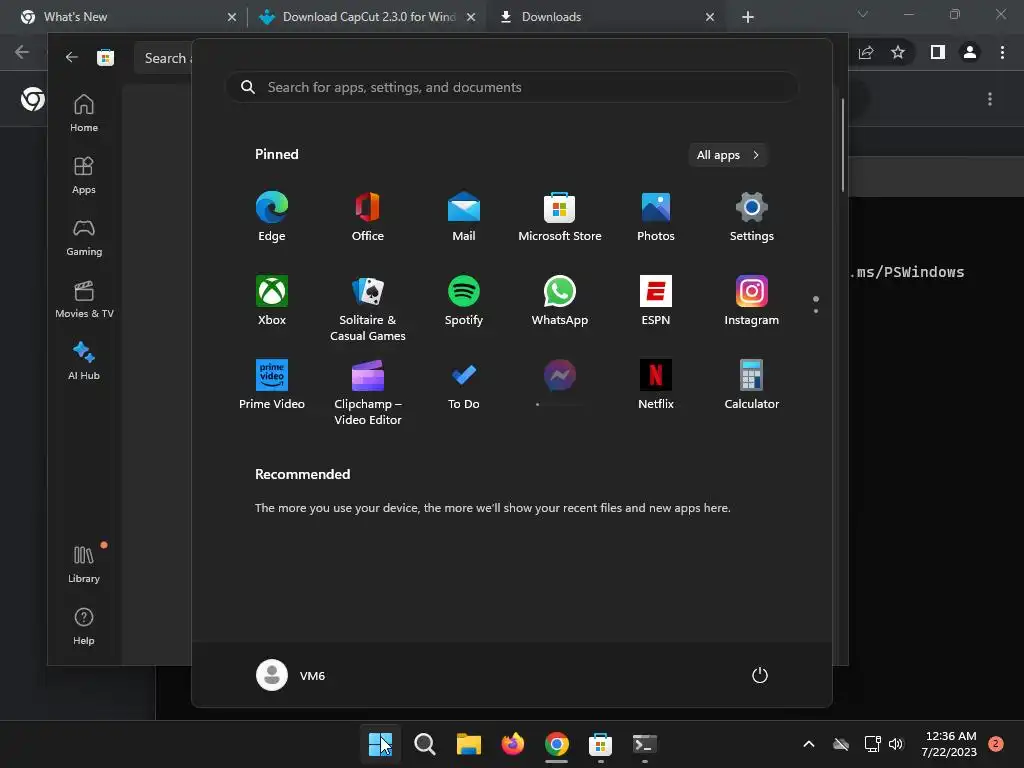Open the Edge pinned app
Viewport: 1024px width, 768px height.
(272, 217)
